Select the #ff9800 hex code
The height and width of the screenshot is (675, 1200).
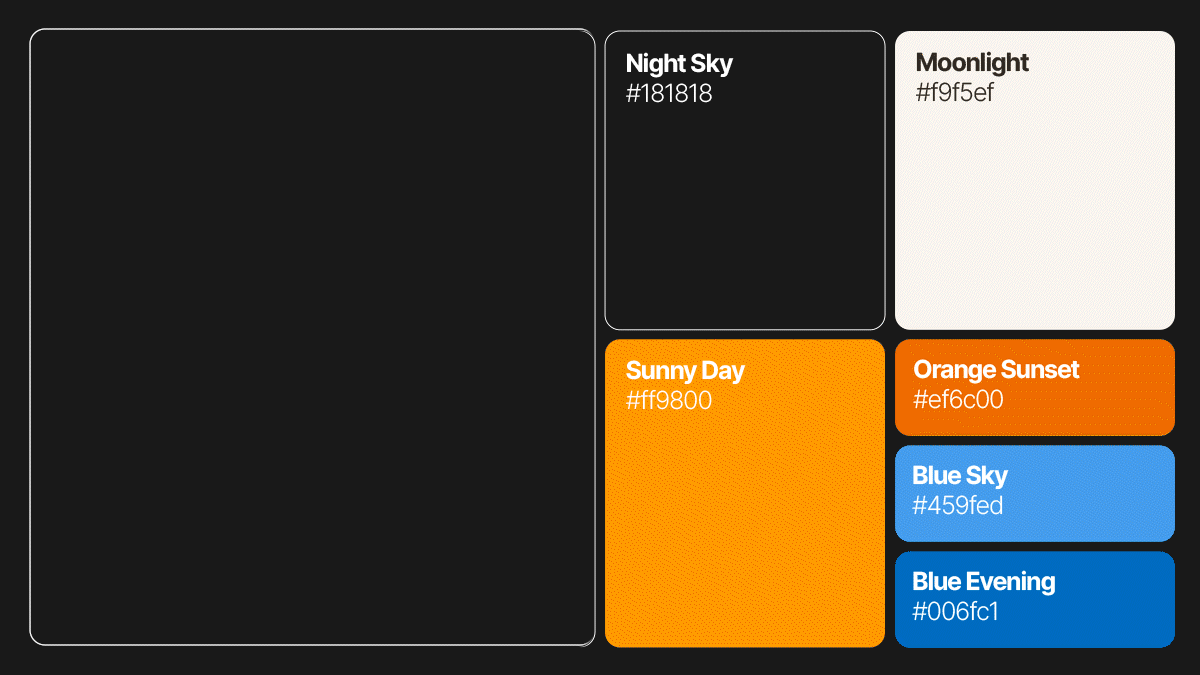click(669, 401)
